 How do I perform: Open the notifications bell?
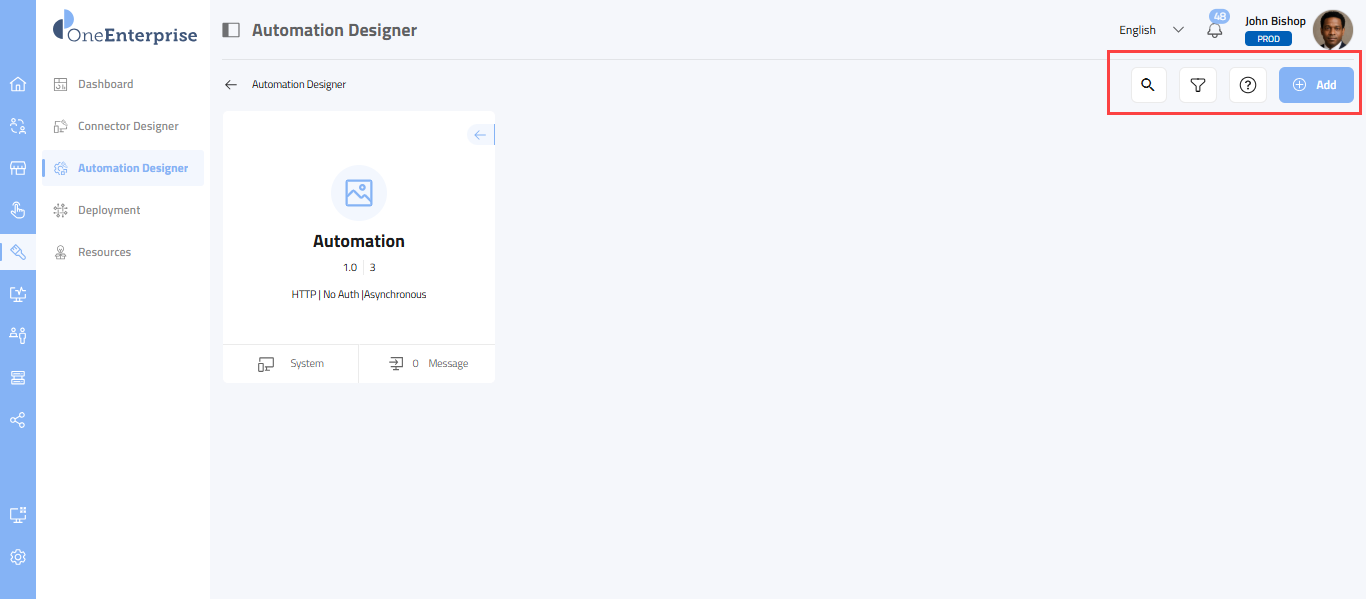click(x=1215, y=30)
